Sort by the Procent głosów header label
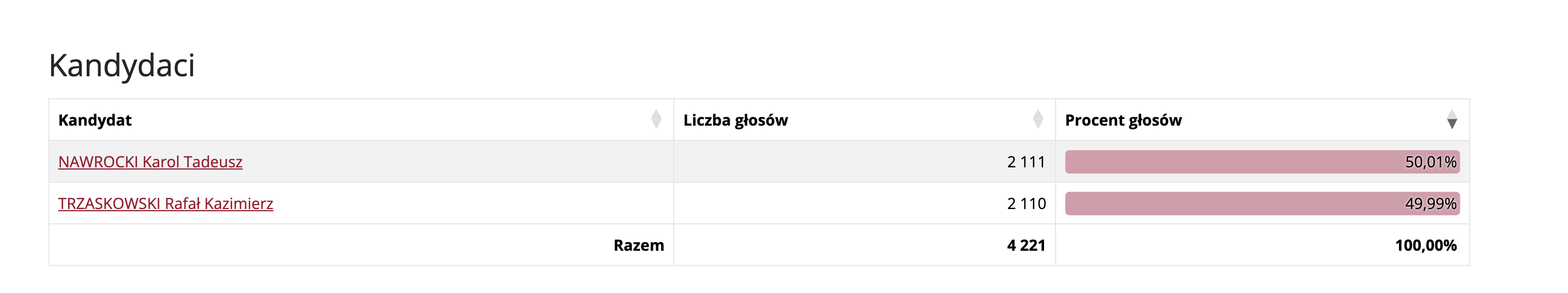The image size is (1568, 293). click(x=1123, y=120)
